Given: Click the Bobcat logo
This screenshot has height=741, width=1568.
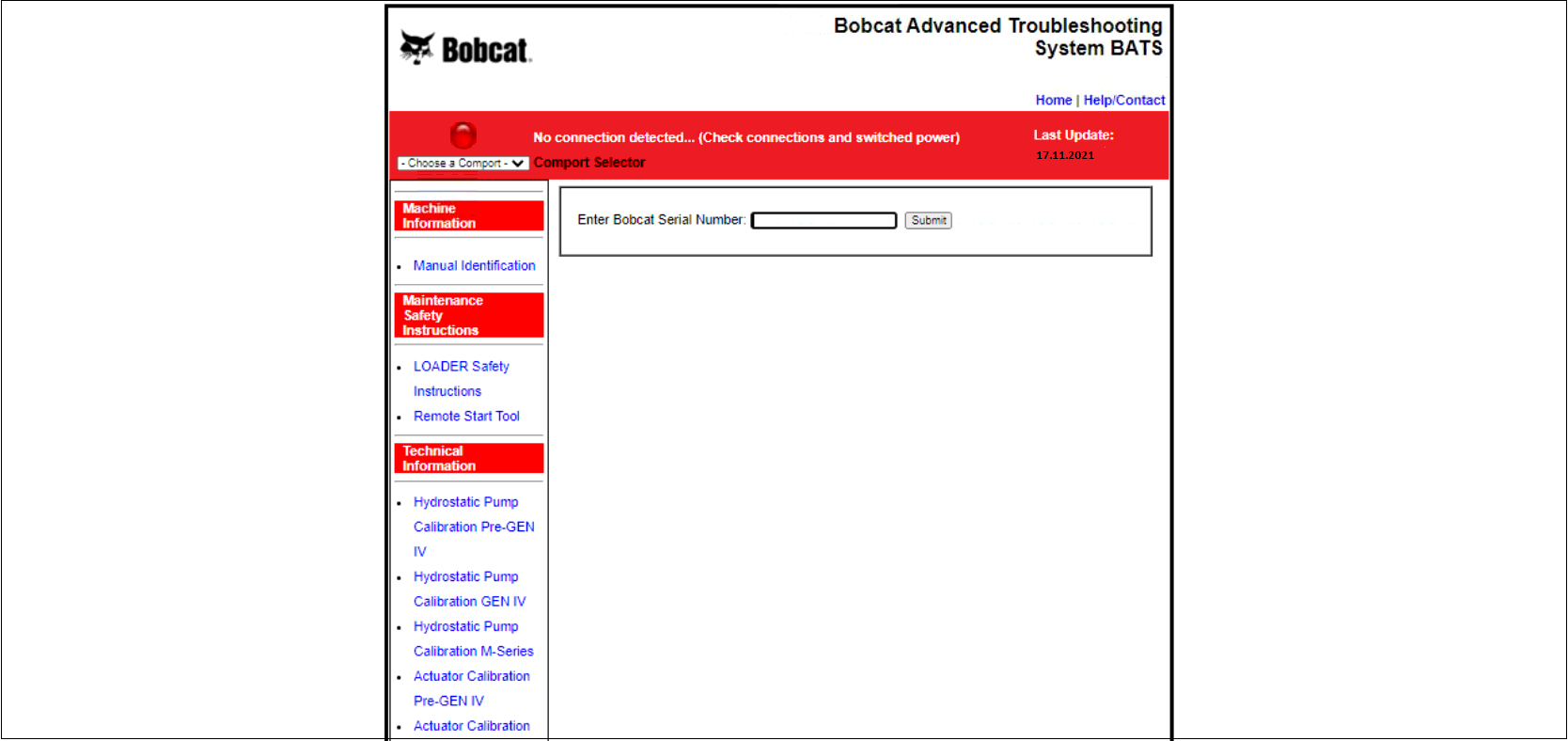Looking at the screenshot, I should coord(465,48).
